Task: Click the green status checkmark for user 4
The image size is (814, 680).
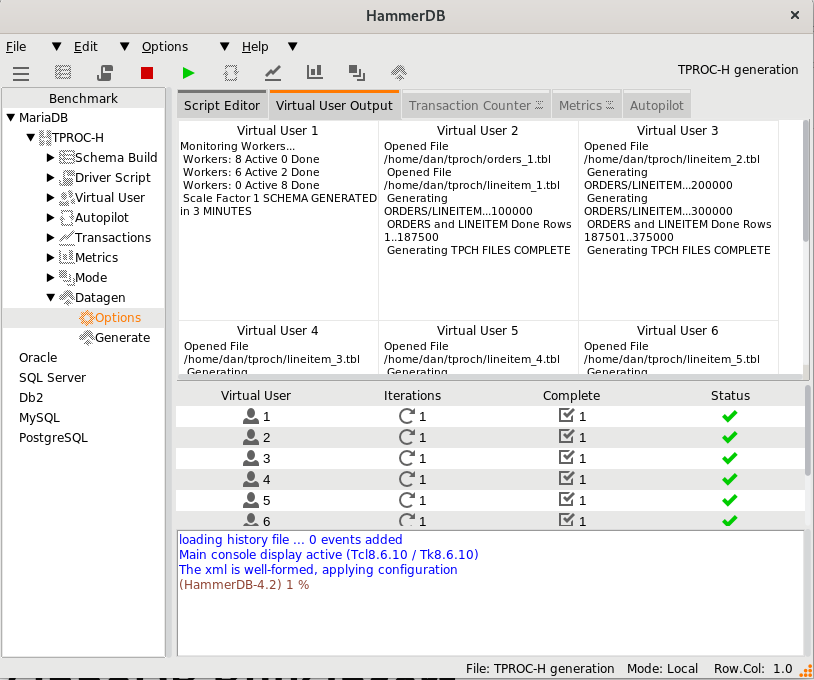Action: click(730, 479)
